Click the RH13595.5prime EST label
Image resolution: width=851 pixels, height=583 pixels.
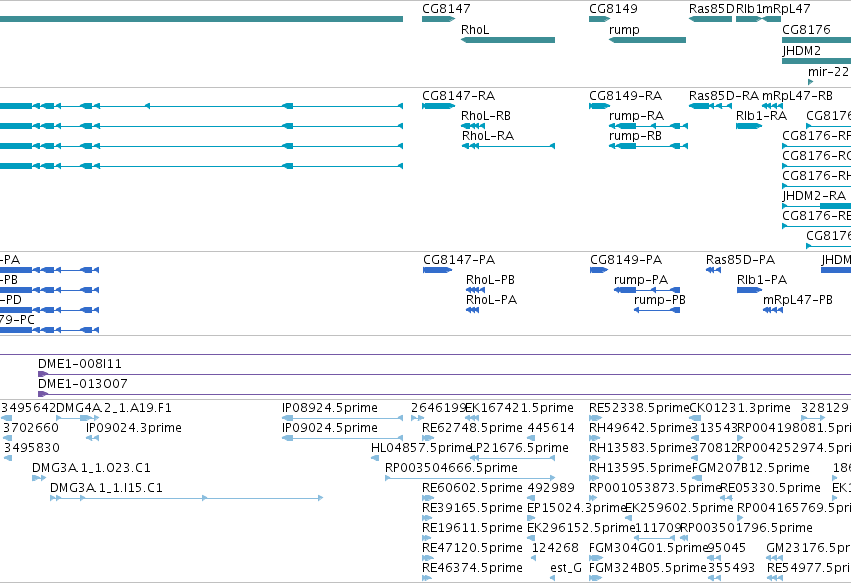pyautogui.click(x=640, y=468)
